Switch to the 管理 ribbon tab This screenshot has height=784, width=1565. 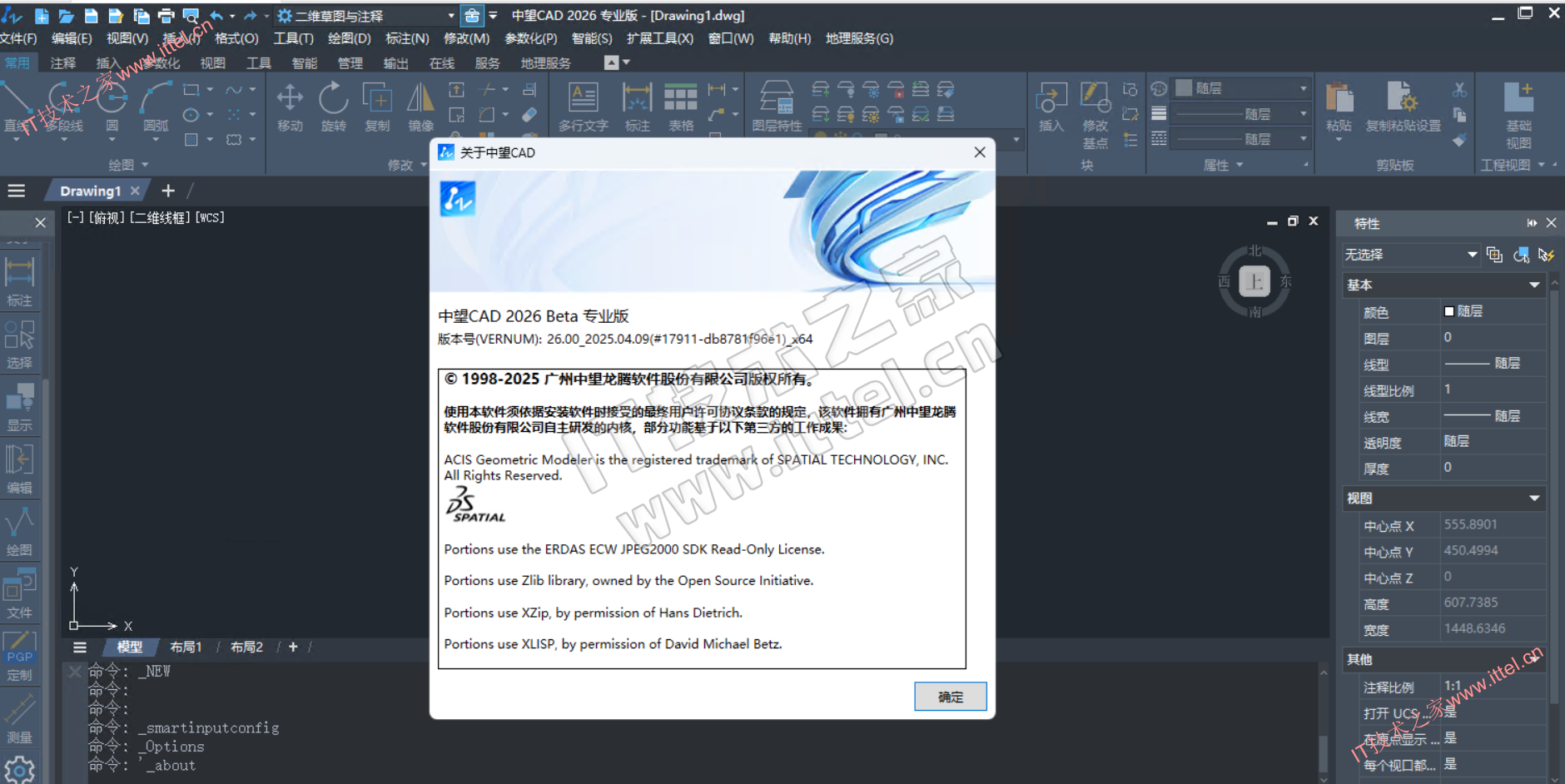click(x=350, y=63)
